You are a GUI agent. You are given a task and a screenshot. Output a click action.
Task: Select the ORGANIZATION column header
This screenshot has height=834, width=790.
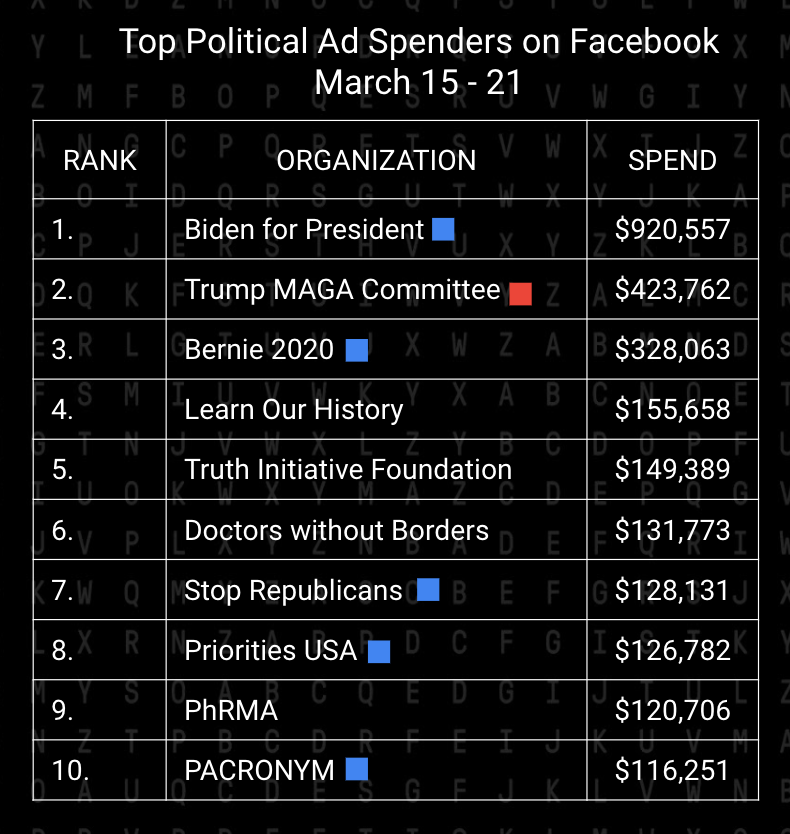(x=376, y=160)
